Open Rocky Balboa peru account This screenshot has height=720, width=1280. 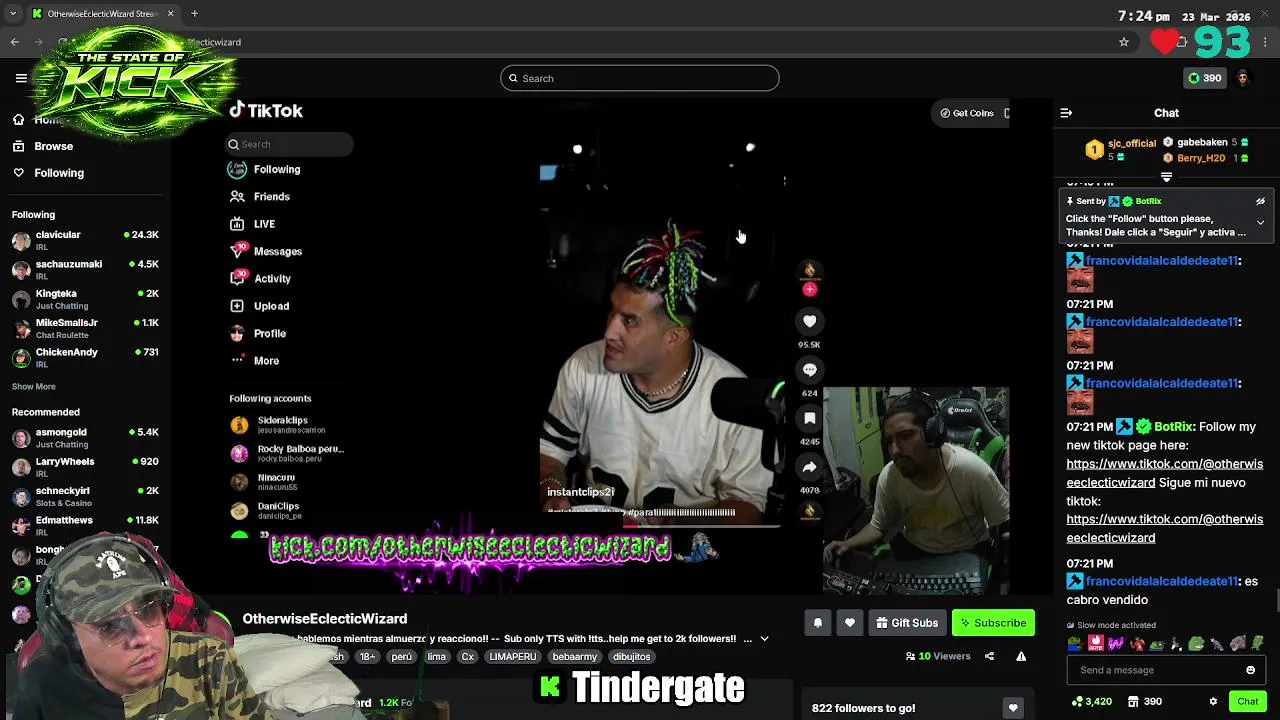[287, 453]
